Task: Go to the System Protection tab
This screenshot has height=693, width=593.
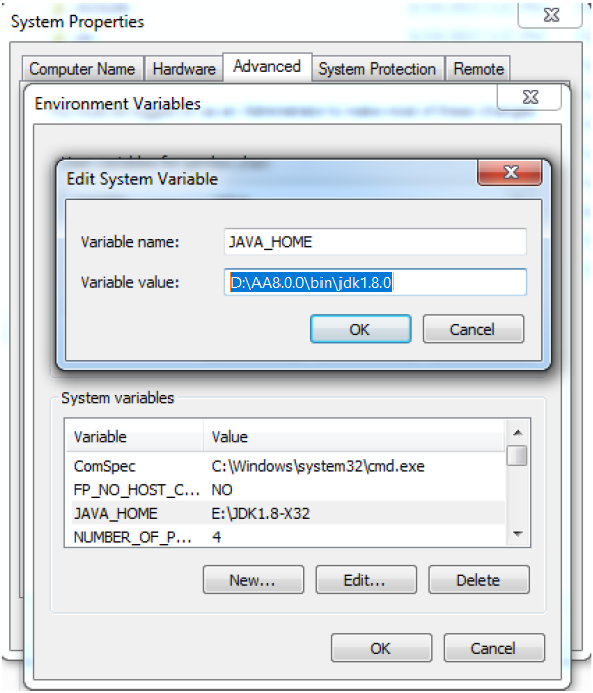Action: [x=377, y=69]
